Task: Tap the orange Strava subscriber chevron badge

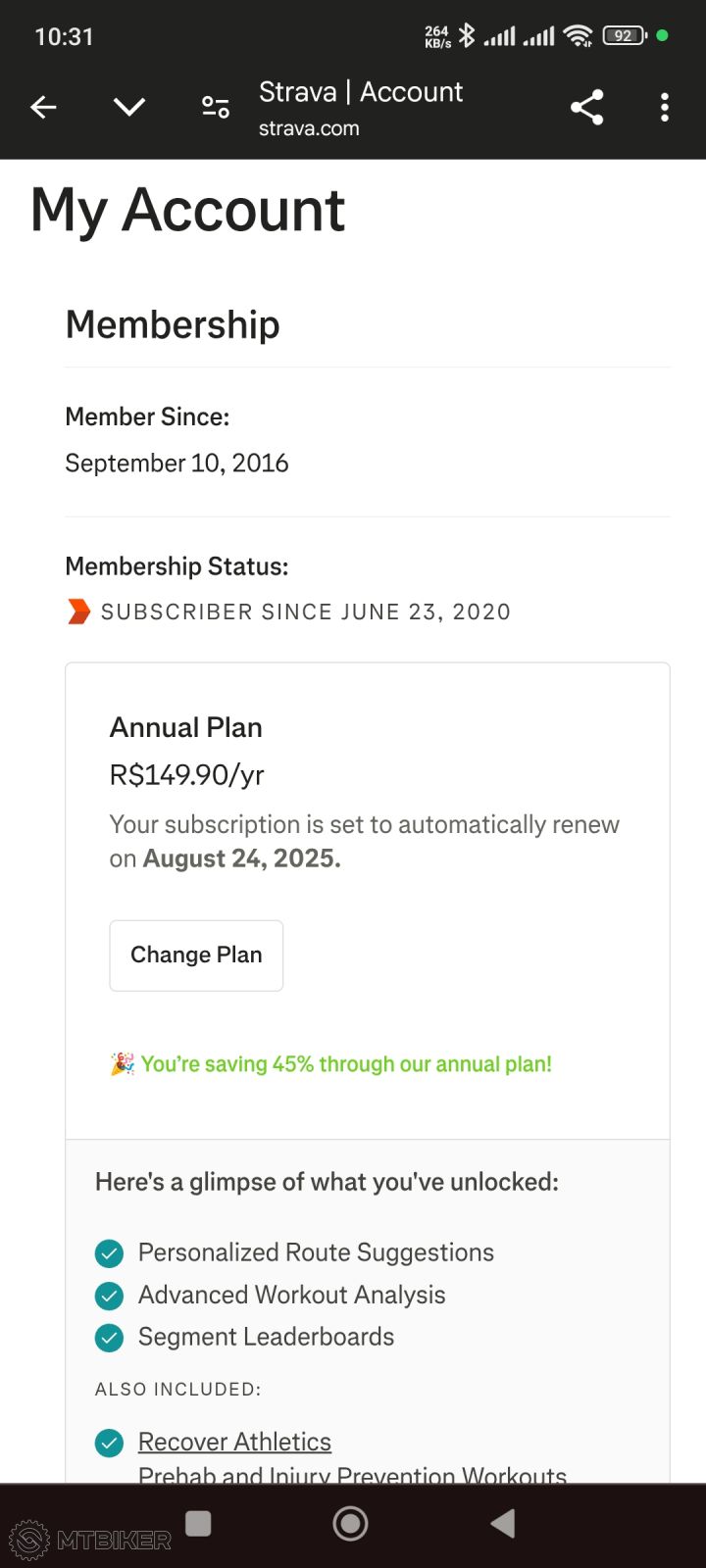Action: tap(78, 612)
